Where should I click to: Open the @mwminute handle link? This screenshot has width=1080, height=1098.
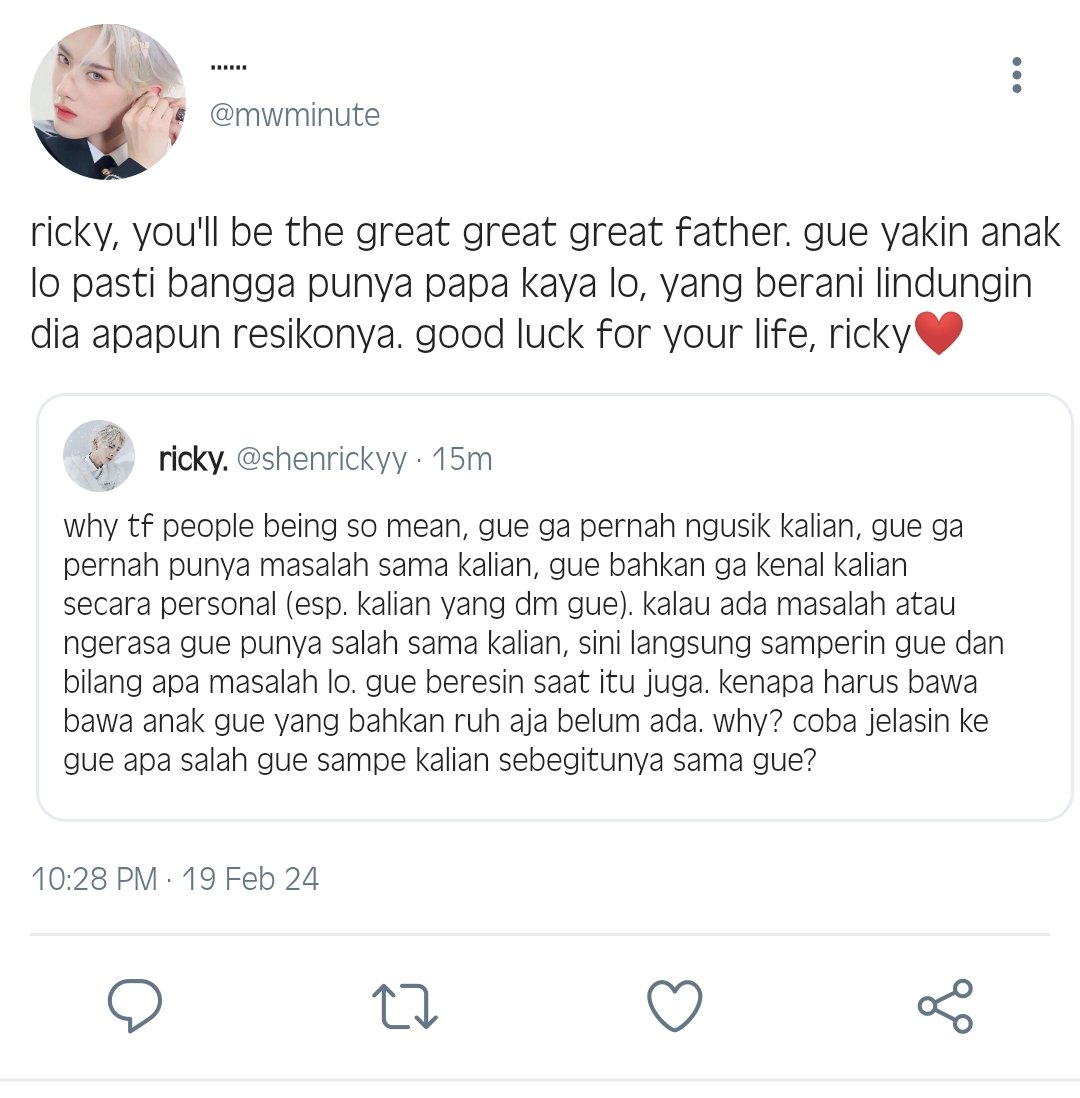(x=295, y=115)
